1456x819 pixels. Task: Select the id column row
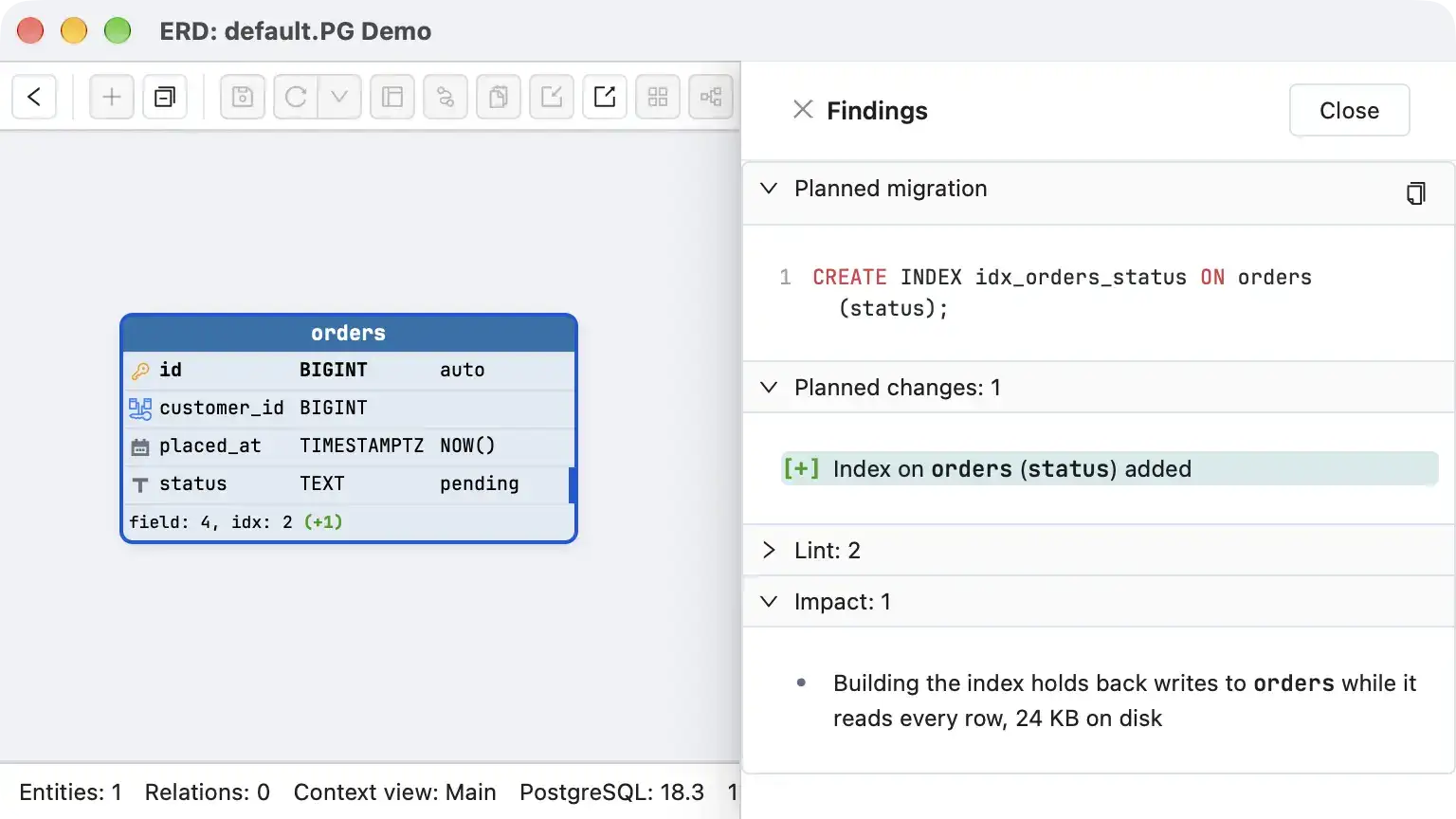tap(349, 371)
